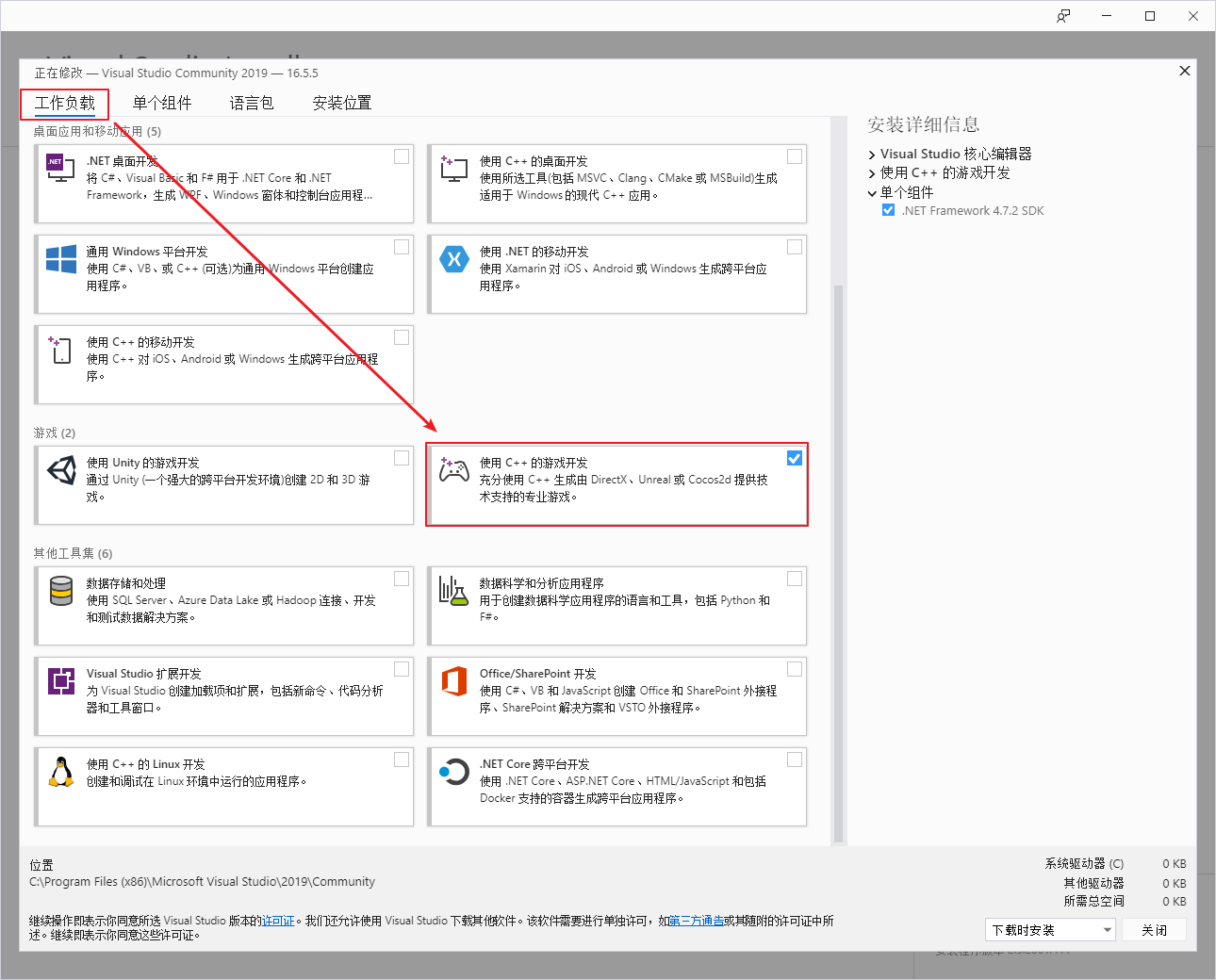Check 使用 C++ 的移动开发 checkbox
The width and height of the screenshot is (1216, 980).
pyautogui.click(x=402, y=337)
